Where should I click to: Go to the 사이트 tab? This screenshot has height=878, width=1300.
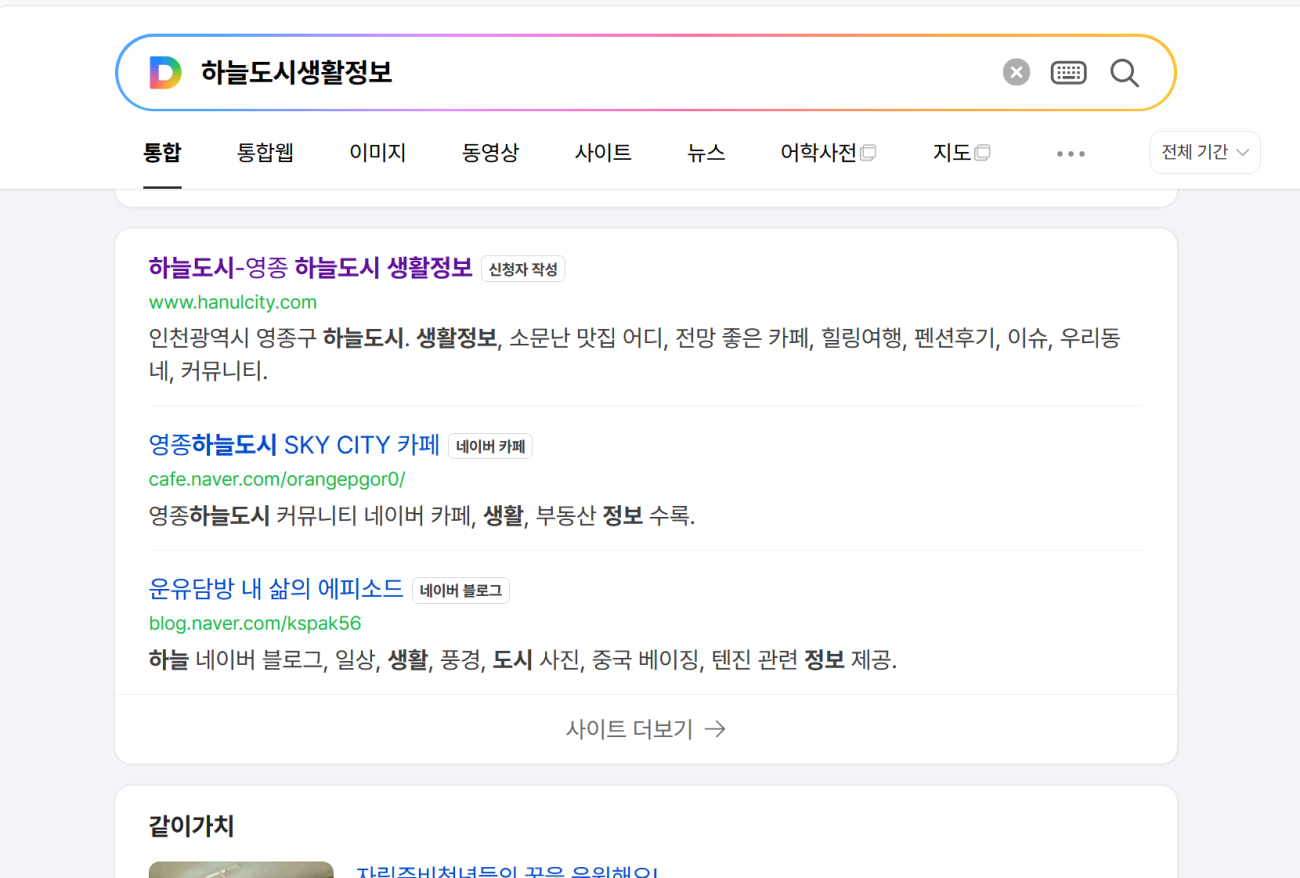(x=603, y=153)
